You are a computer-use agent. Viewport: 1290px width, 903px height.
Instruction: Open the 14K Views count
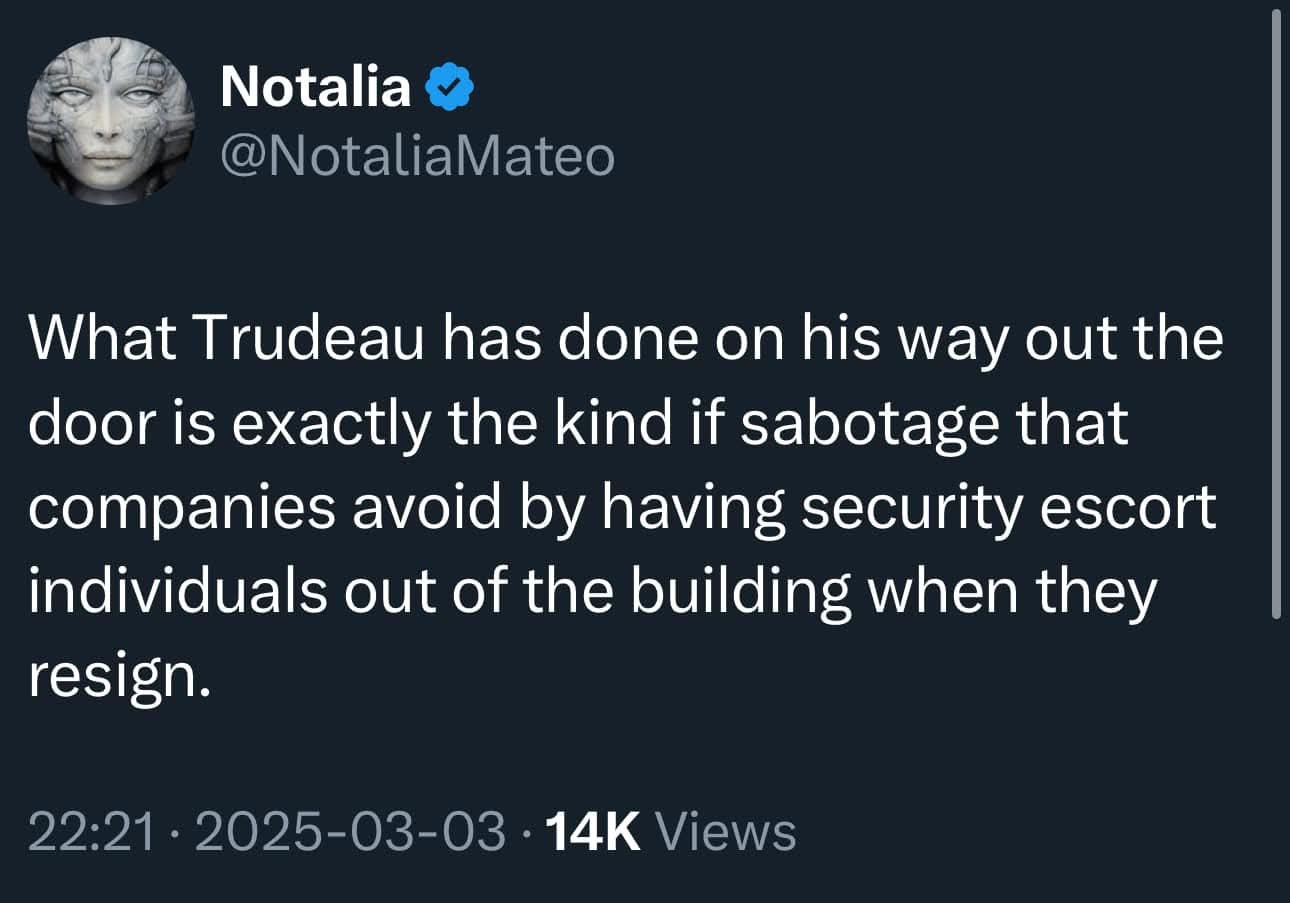[672, 832]
